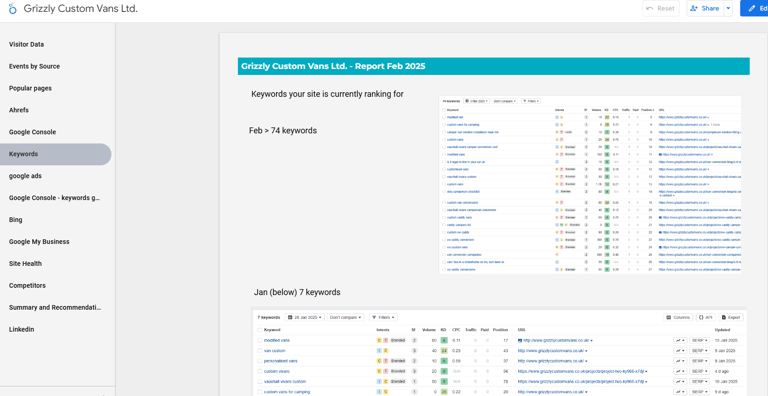Open trend chart dropdown for personalised vans row

pyautogui.click(x=680, y=361)
